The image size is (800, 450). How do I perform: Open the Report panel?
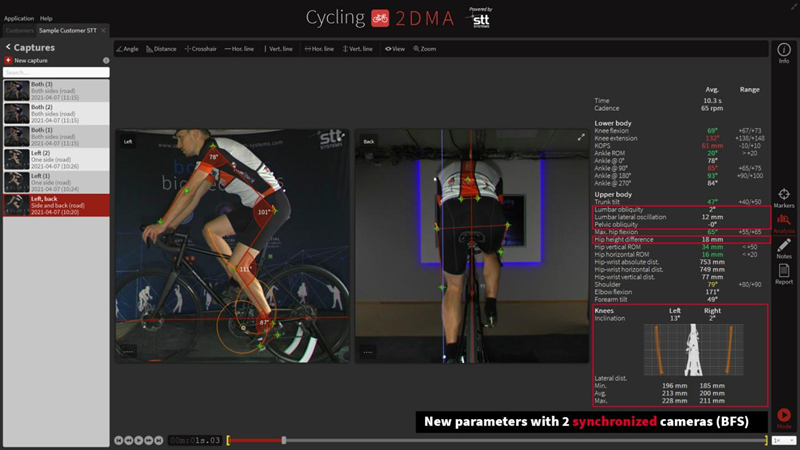coord(784,275)
